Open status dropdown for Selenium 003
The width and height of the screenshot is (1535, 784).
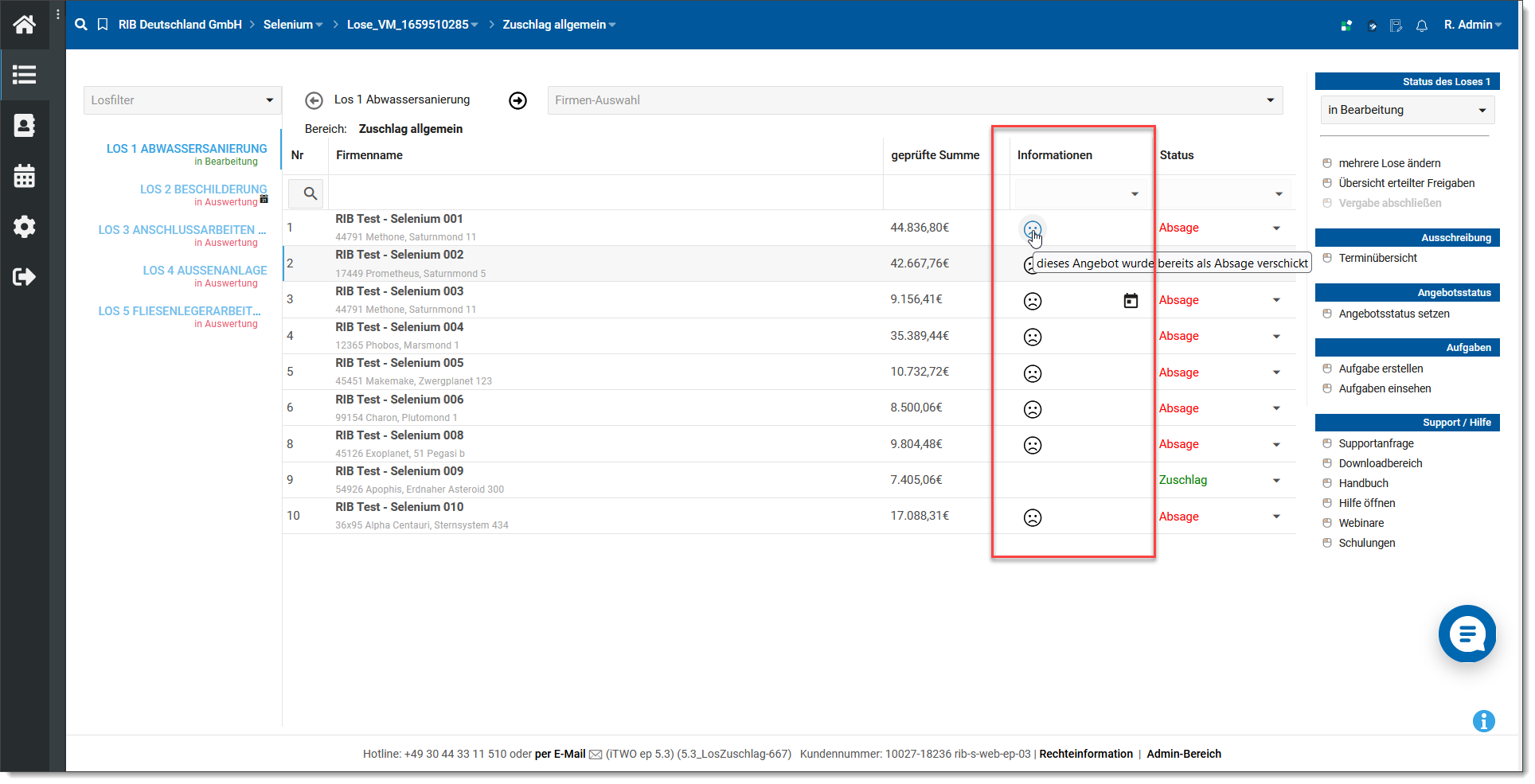pos(1276,300)
